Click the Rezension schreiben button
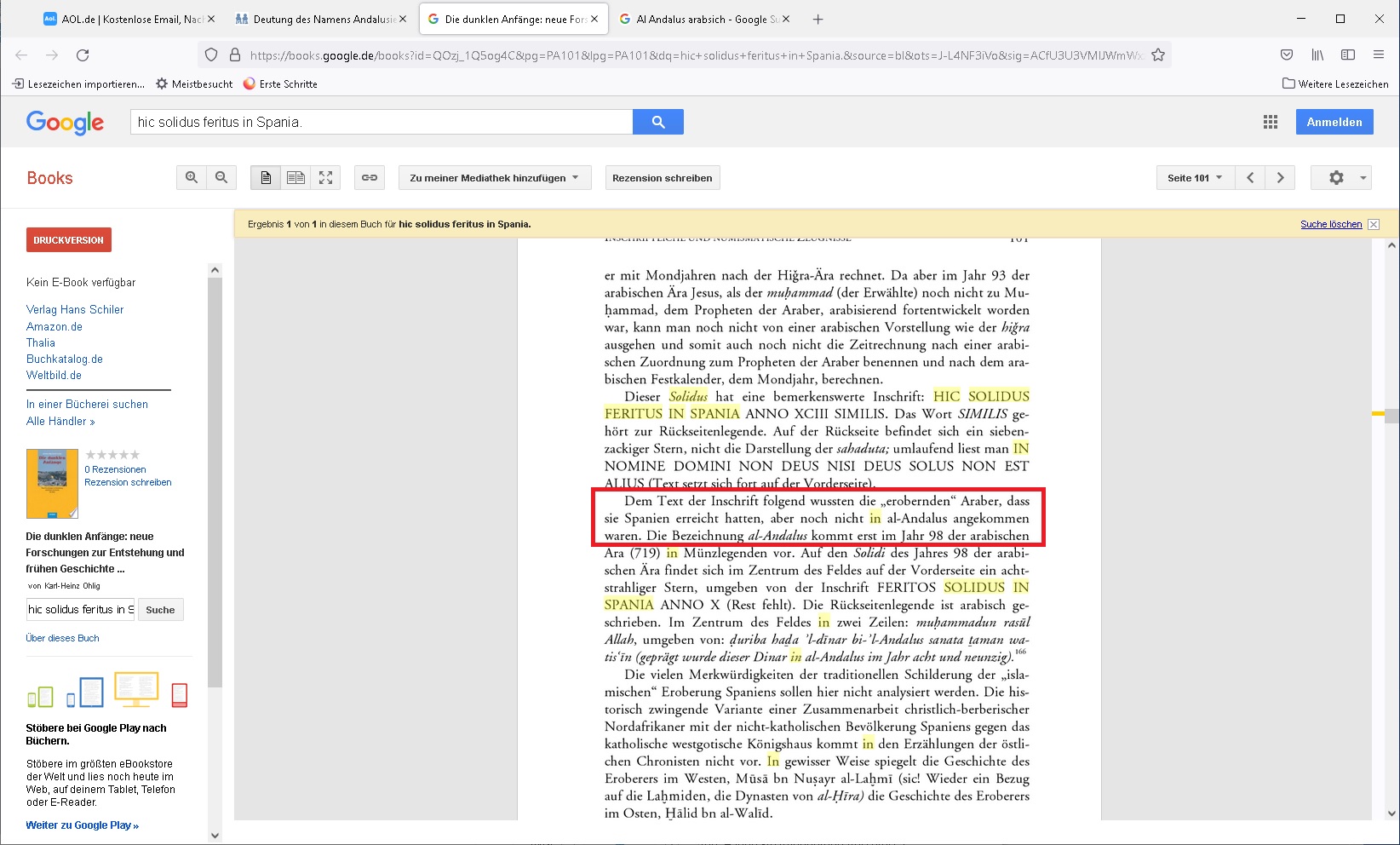 point(662,177)
